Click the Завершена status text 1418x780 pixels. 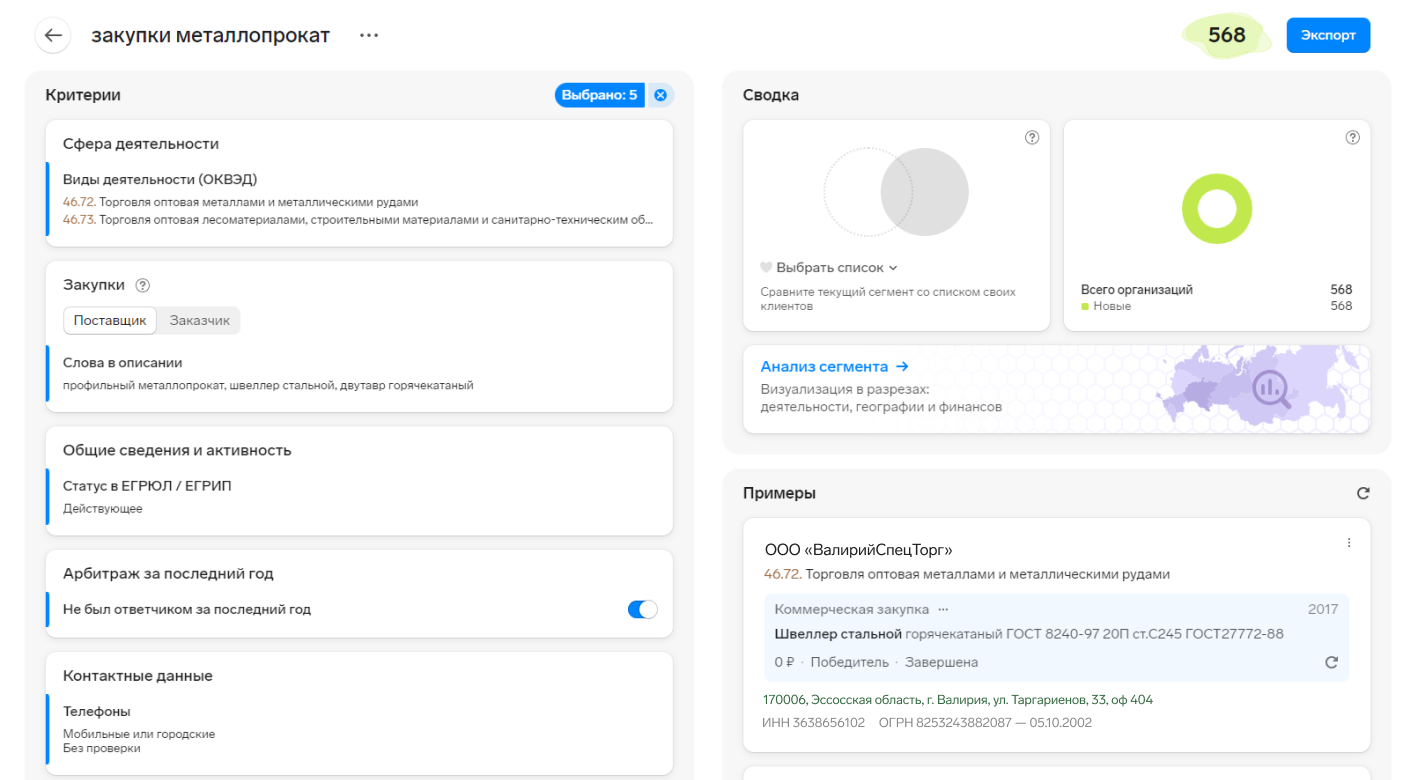pyautogui.click(x=940, y=662)
